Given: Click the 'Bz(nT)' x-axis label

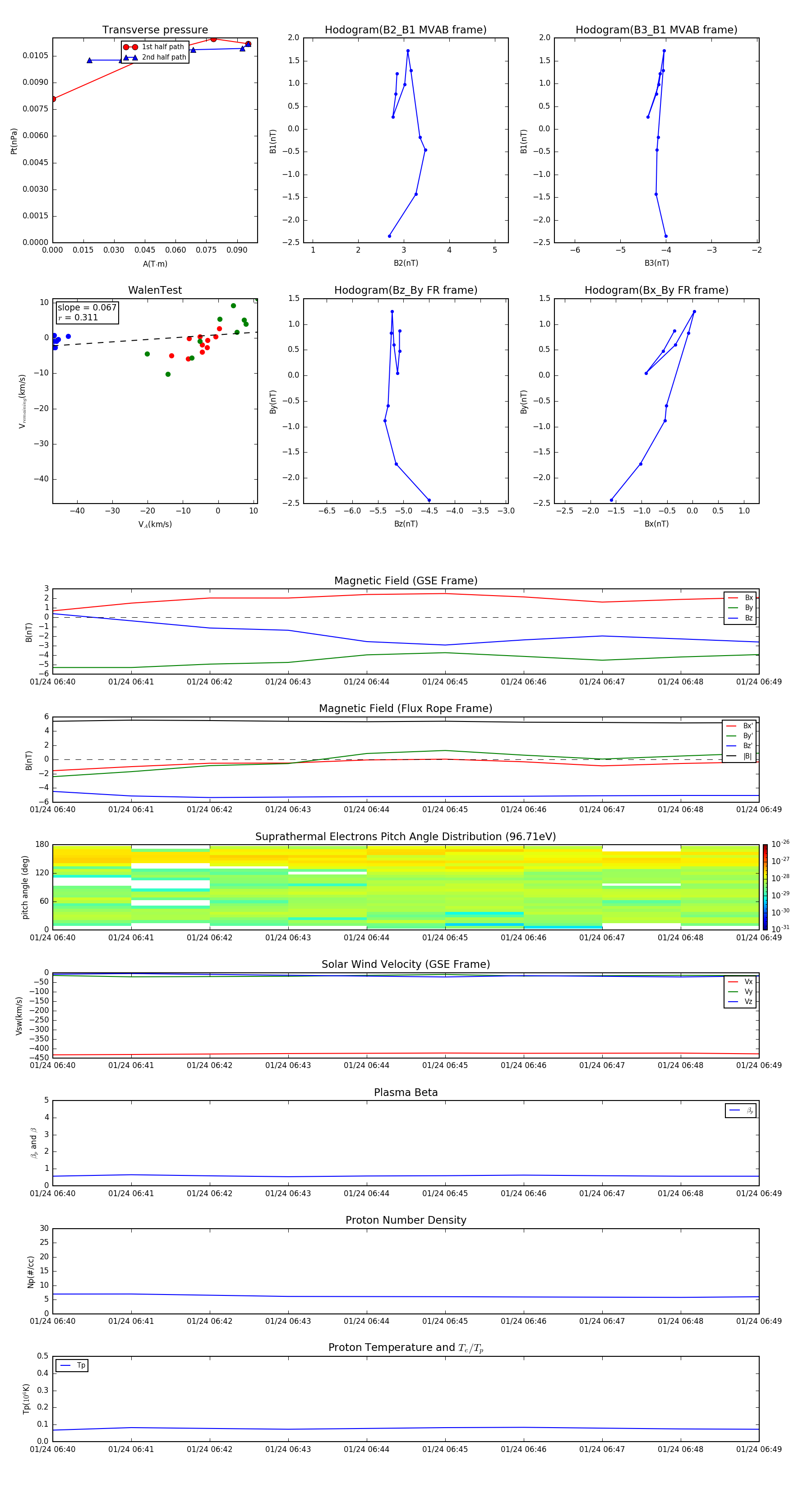Looking at the screenshot, I should [x=406, y=524].
